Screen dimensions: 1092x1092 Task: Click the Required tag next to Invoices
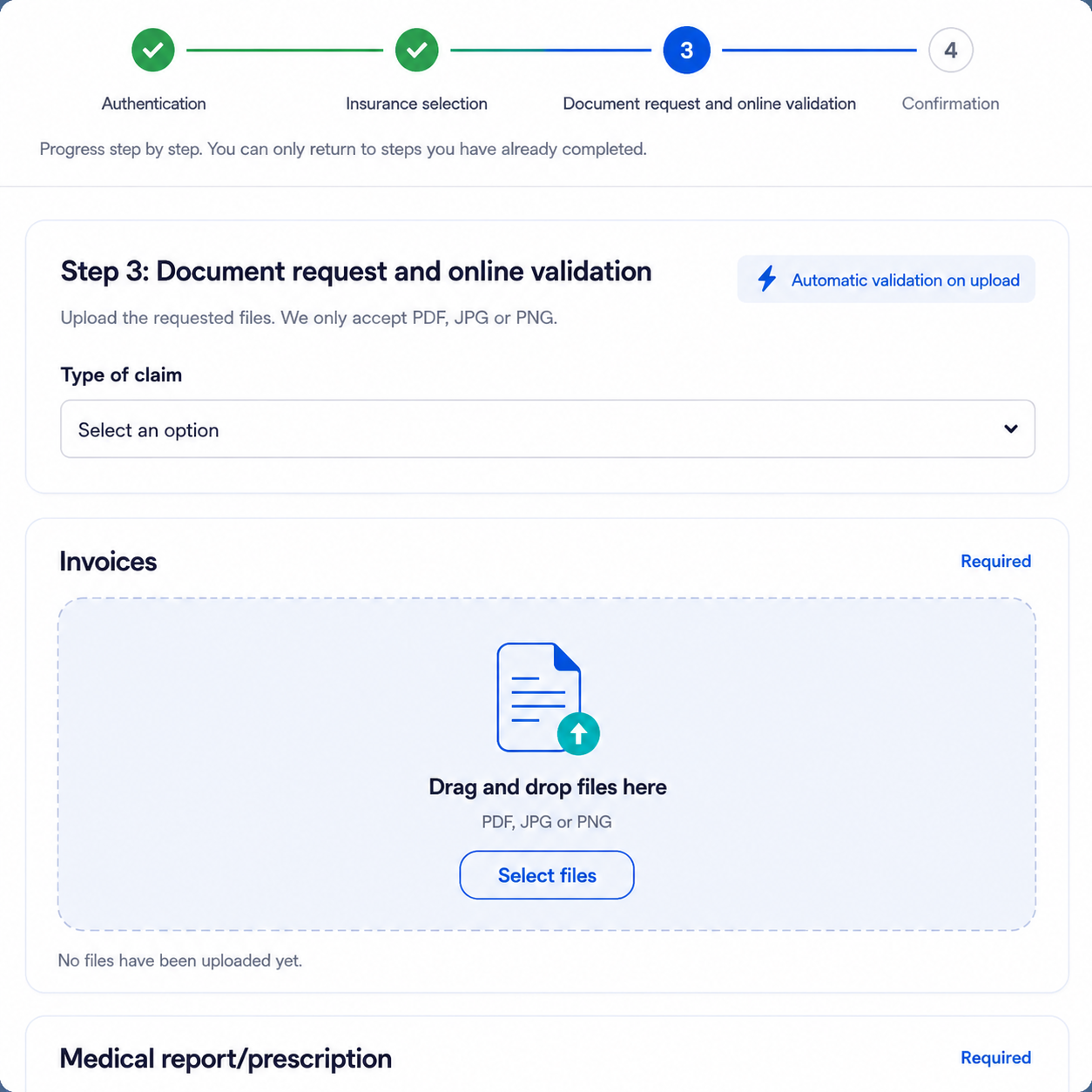coord(995,562)
